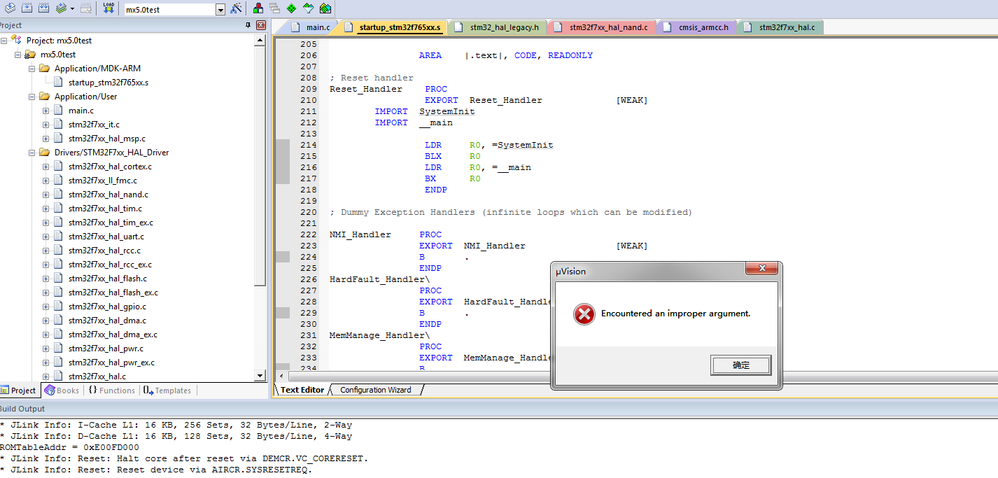The width and height of the screenshot is (998, 478).
Task: Switch to the Books bottom panel tab
Action: (x=62, y=390)
